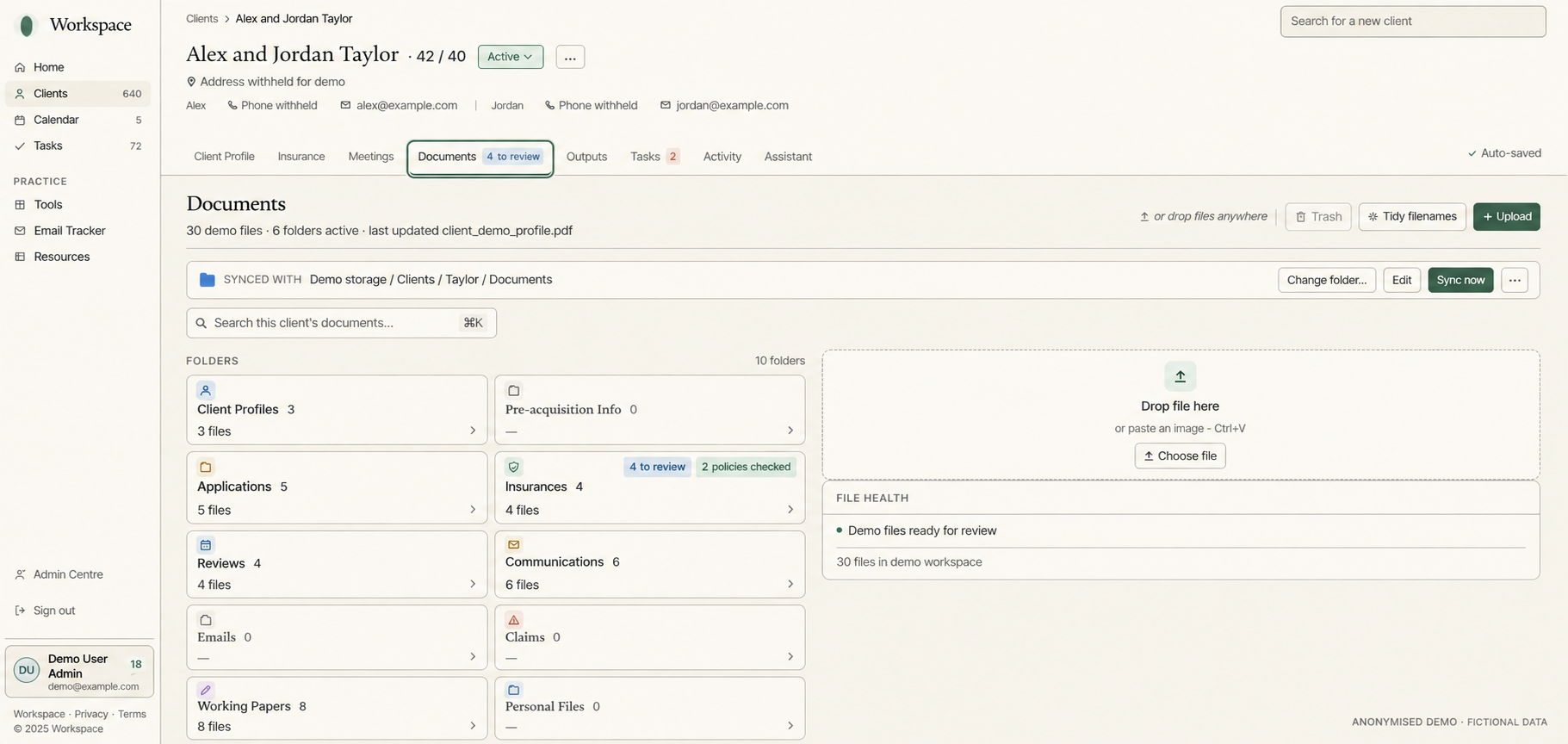Viewport: 1568px width, 744px height.
Task: Click the upload arrow icon in drop zone
Action: coord(1181,376)
